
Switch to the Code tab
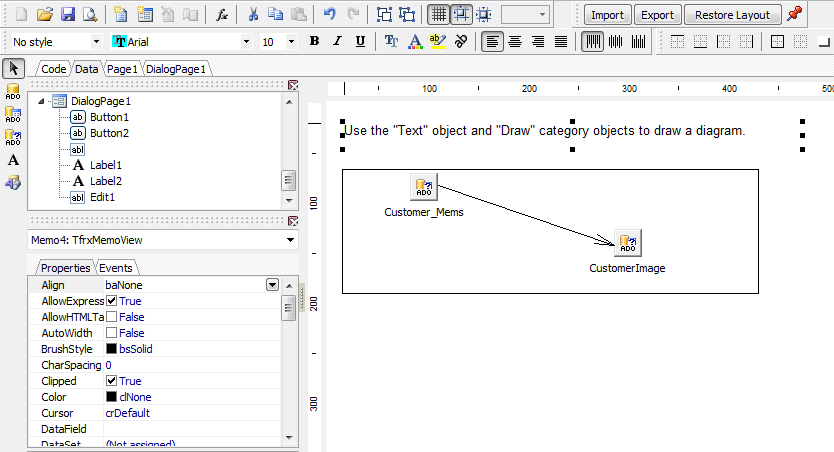click(54, 69)
